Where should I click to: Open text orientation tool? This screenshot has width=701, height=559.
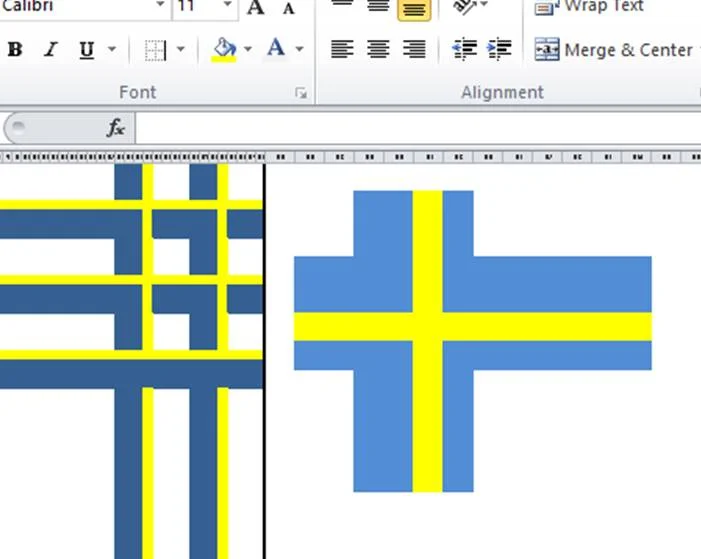click(464, 6)
